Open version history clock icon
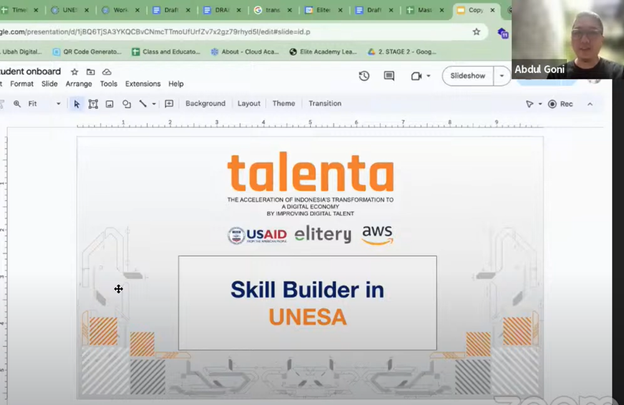Viewport: 624px width, 405px height. 364,76
